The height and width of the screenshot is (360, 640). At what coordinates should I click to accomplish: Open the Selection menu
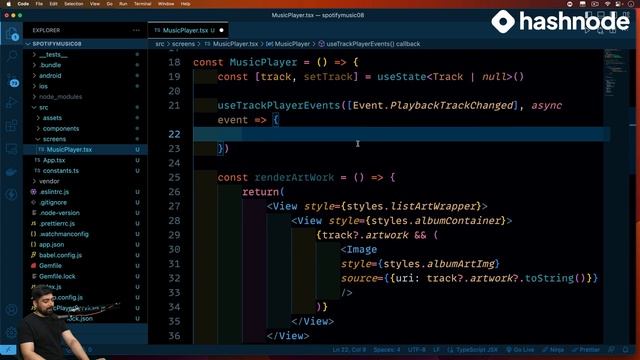(74, 4)
